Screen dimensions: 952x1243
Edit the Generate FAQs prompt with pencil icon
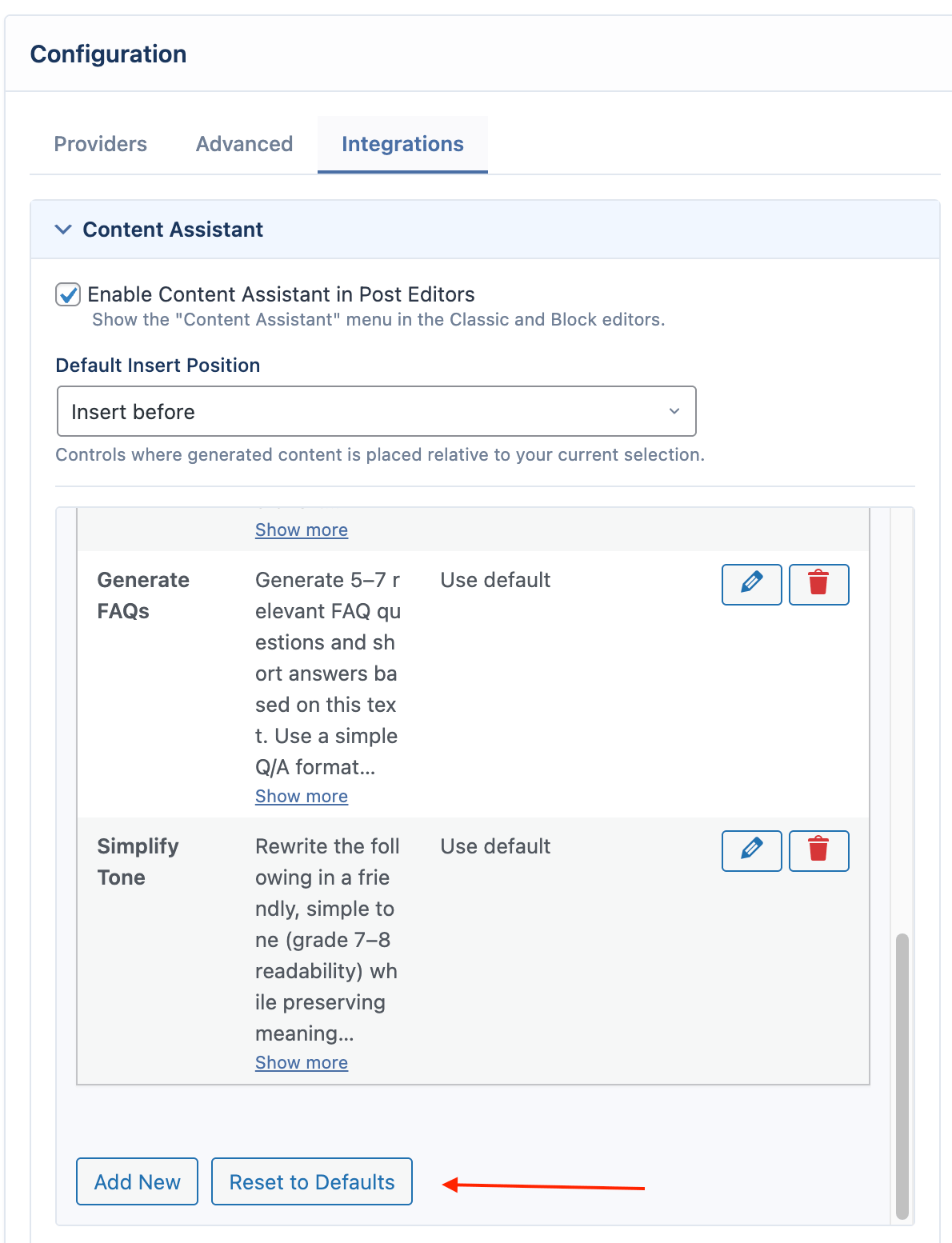(x=751, y=584)
